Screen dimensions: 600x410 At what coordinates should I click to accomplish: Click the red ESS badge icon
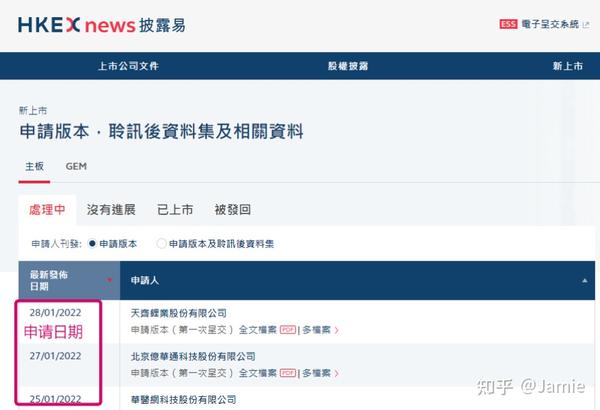click(x=508, y=24)
